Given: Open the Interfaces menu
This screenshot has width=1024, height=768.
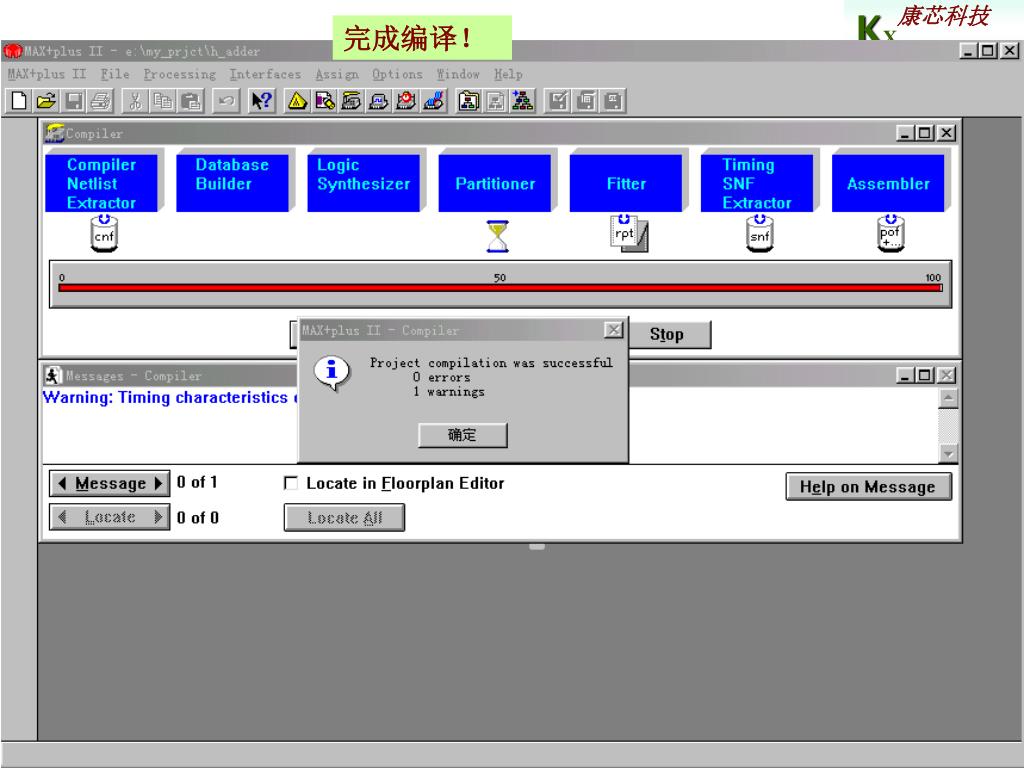Looking at the screenshot, I should [265, 74].
